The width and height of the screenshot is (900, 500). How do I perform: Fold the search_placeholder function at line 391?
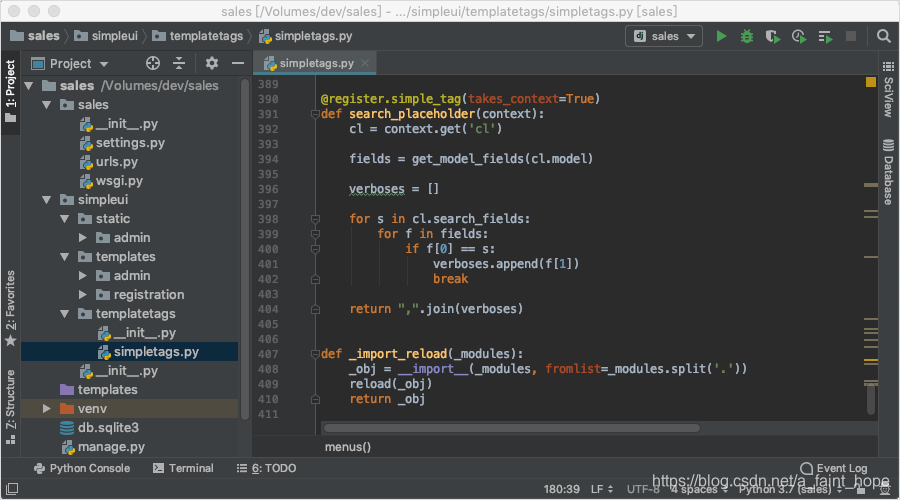click(315, 114)
